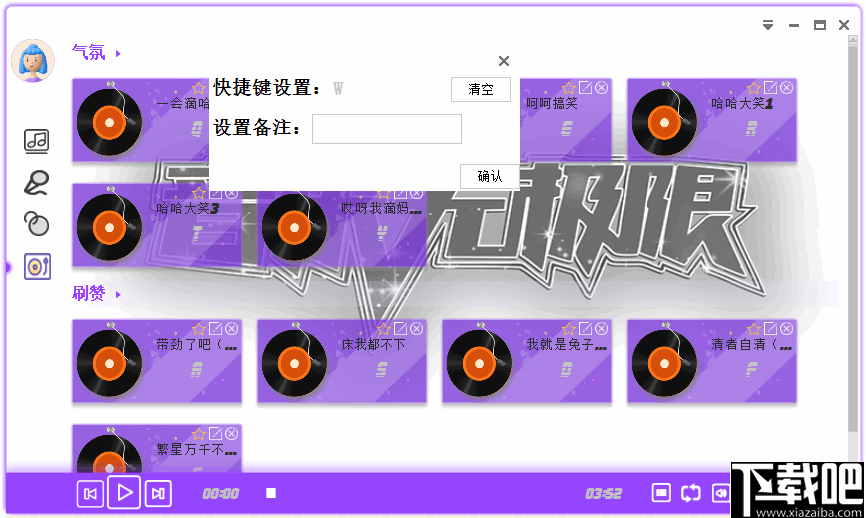The height and width of the screenshot is (518, 866).
Task: Edit the 床我都不下 sound card
Action: coord(400,329)
